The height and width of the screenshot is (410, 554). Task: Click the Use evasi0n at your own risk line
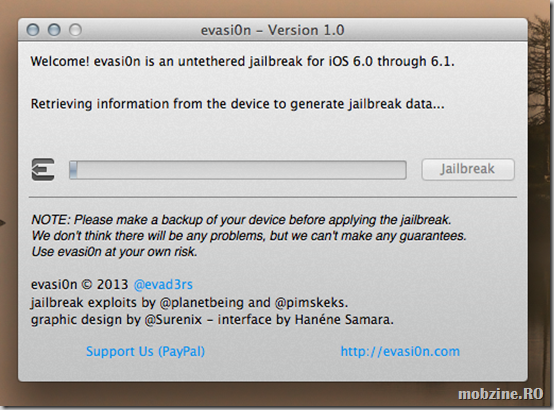(x=114, y=252)
